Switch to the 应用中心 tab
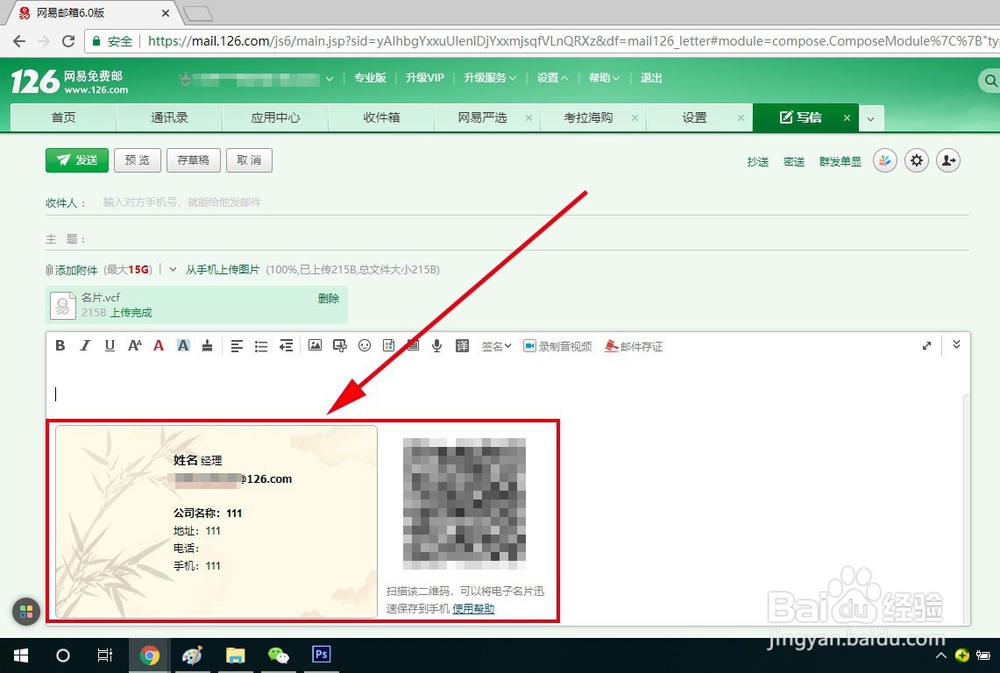 (275, 117)
